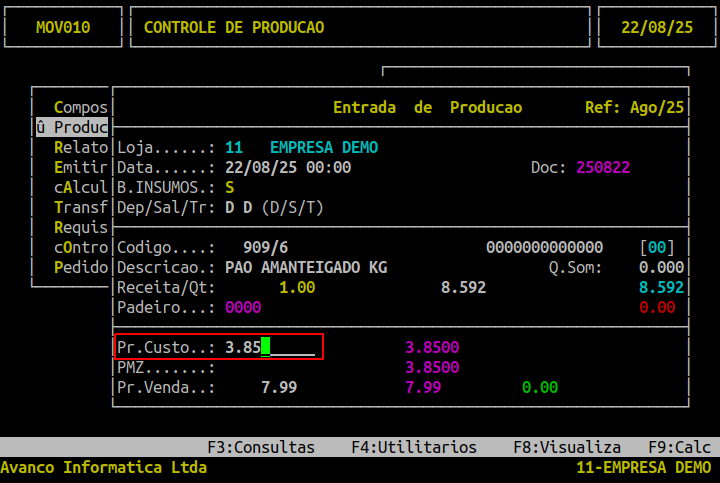The image size is (720, 483).
Task: Click the Loja number 11 field
Action: tap(234, 147)
